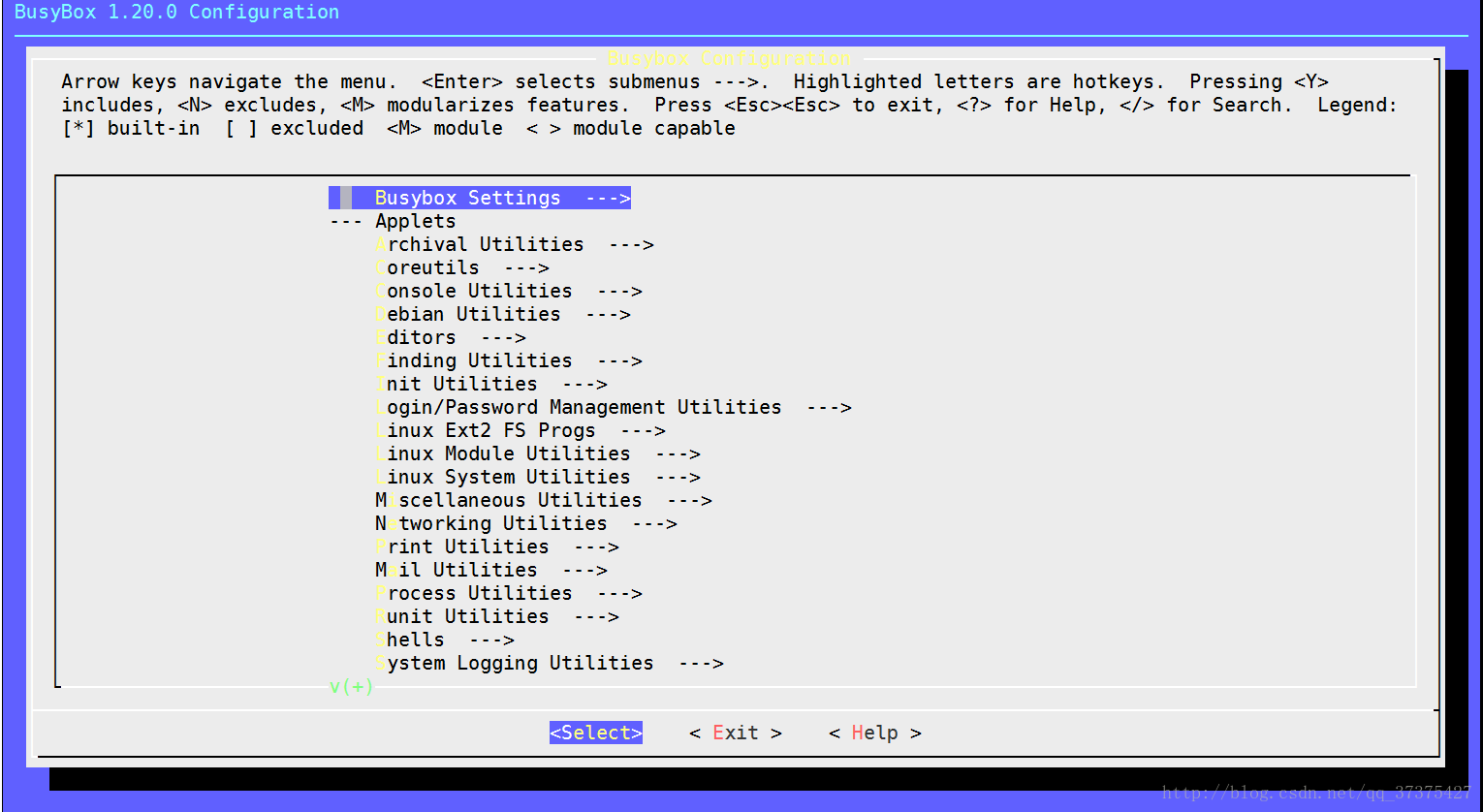Open Linux Module Utilities submenu
Image resolution: width=1483 pixels, height=812 pixels.
[538, 453]
